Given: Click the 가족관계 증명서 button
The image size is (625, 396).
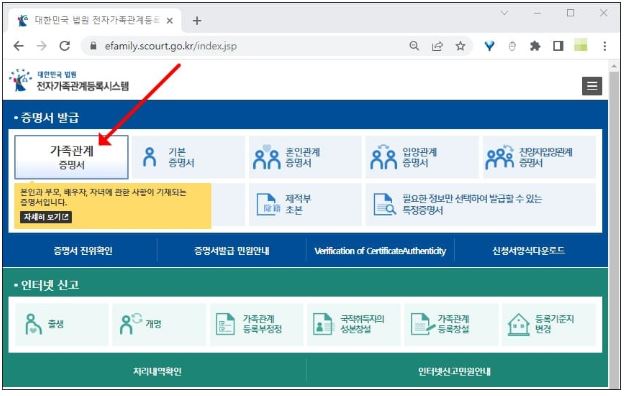Looking at the screenshot, I should [71, 157].
